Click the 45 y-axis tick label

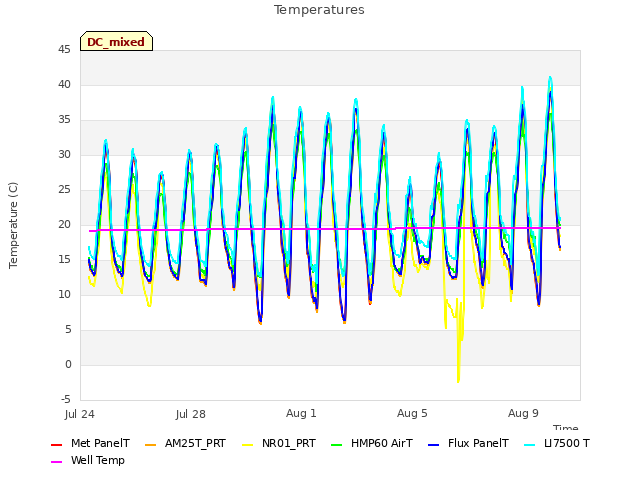64,49
